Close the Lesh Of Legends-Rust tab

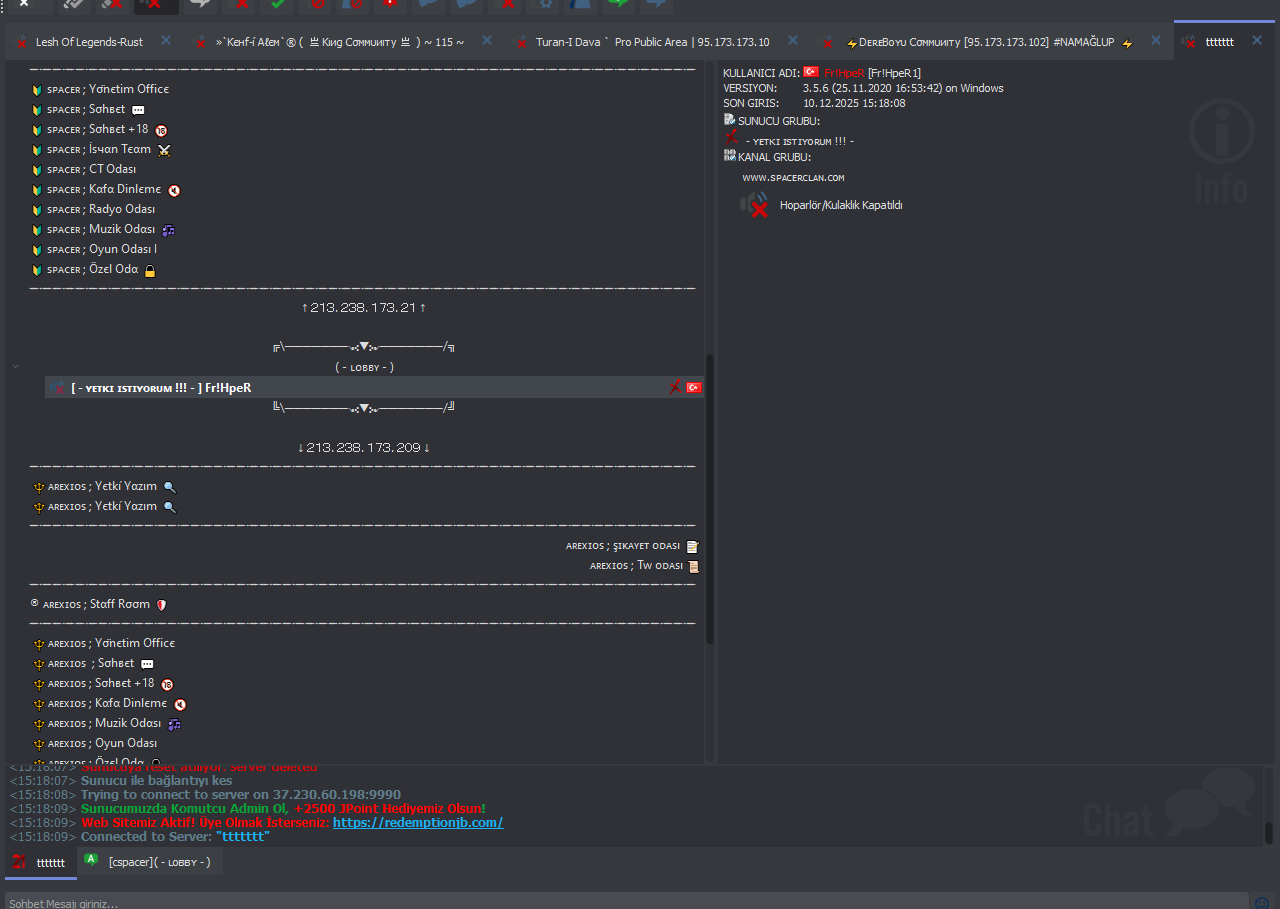[166, 41]
